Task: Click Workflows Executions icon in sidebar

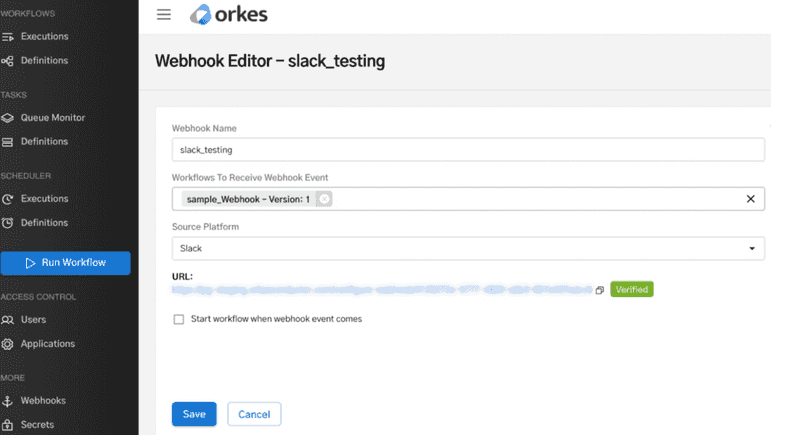Action: coord(7,37)
